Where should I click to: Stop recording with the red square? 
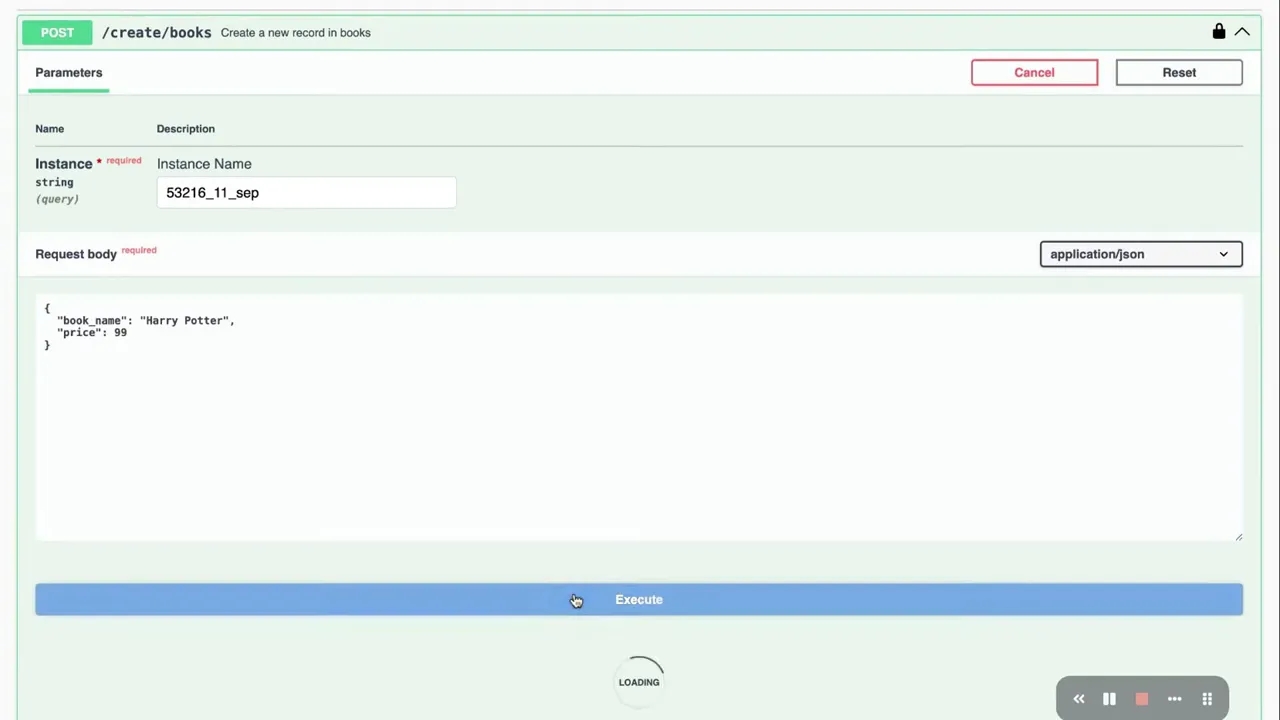tap(1141, 699)
